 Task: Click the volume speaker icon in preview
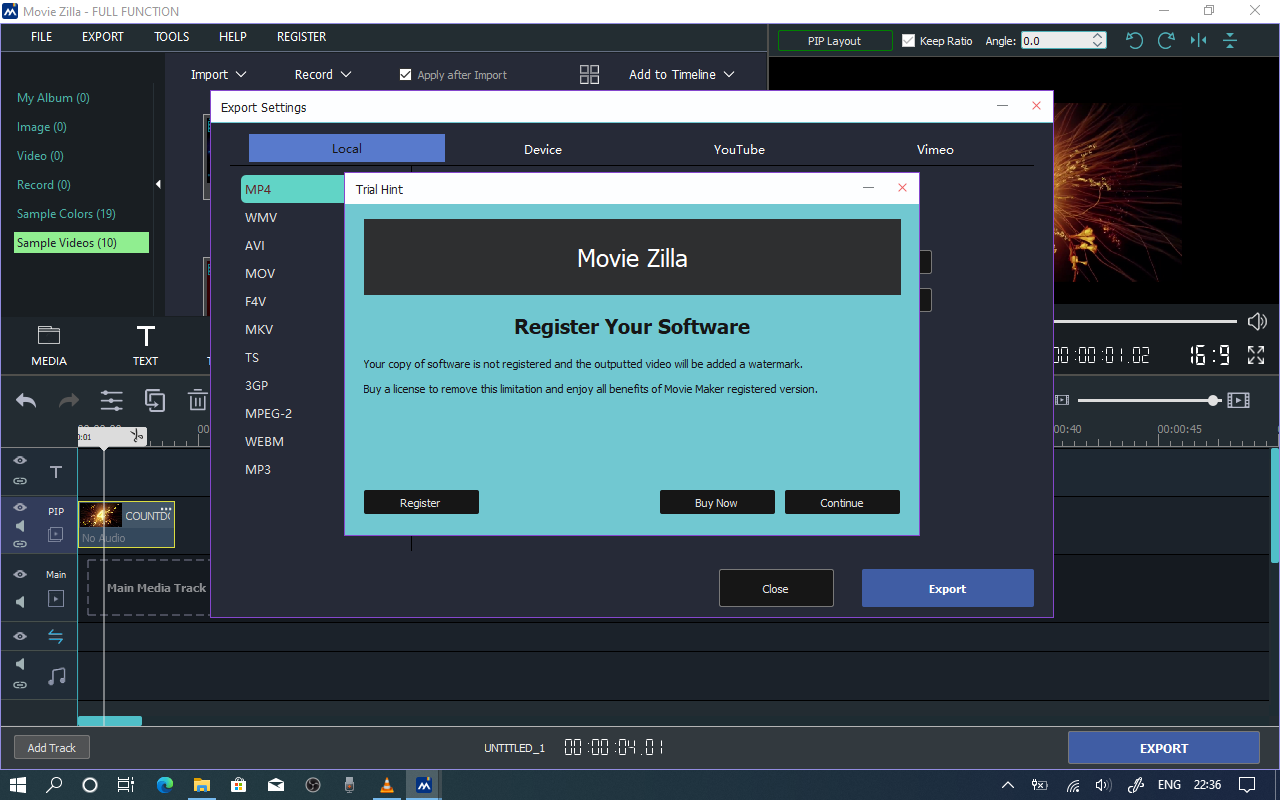click(x=1257, y=322)
